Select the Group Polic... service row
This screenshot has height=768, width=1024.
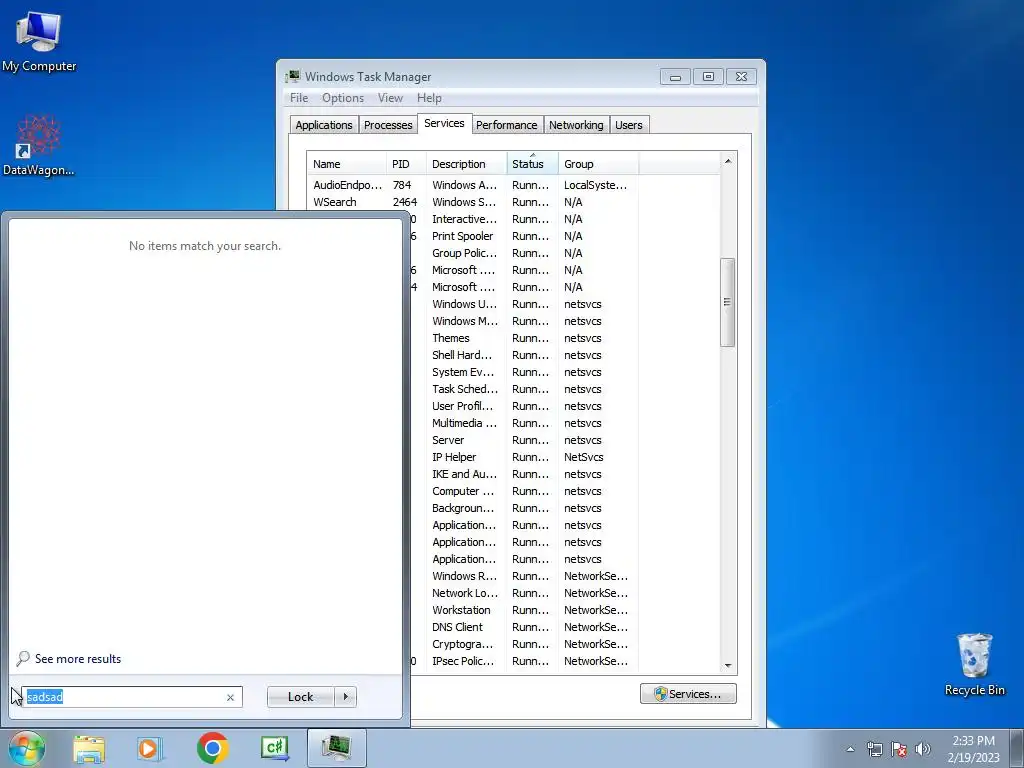point(564,253)
